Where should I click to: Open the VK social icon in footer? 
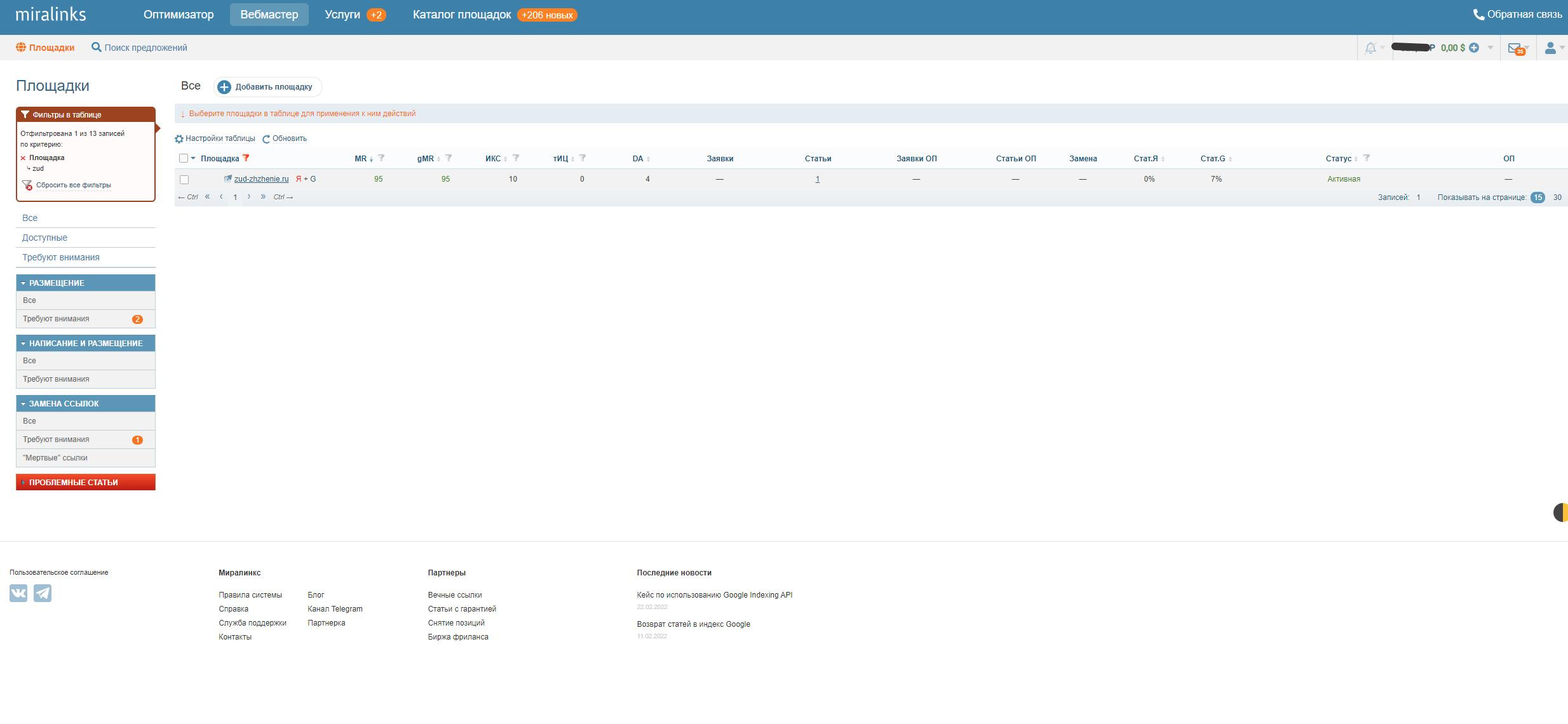coord(18,593)
